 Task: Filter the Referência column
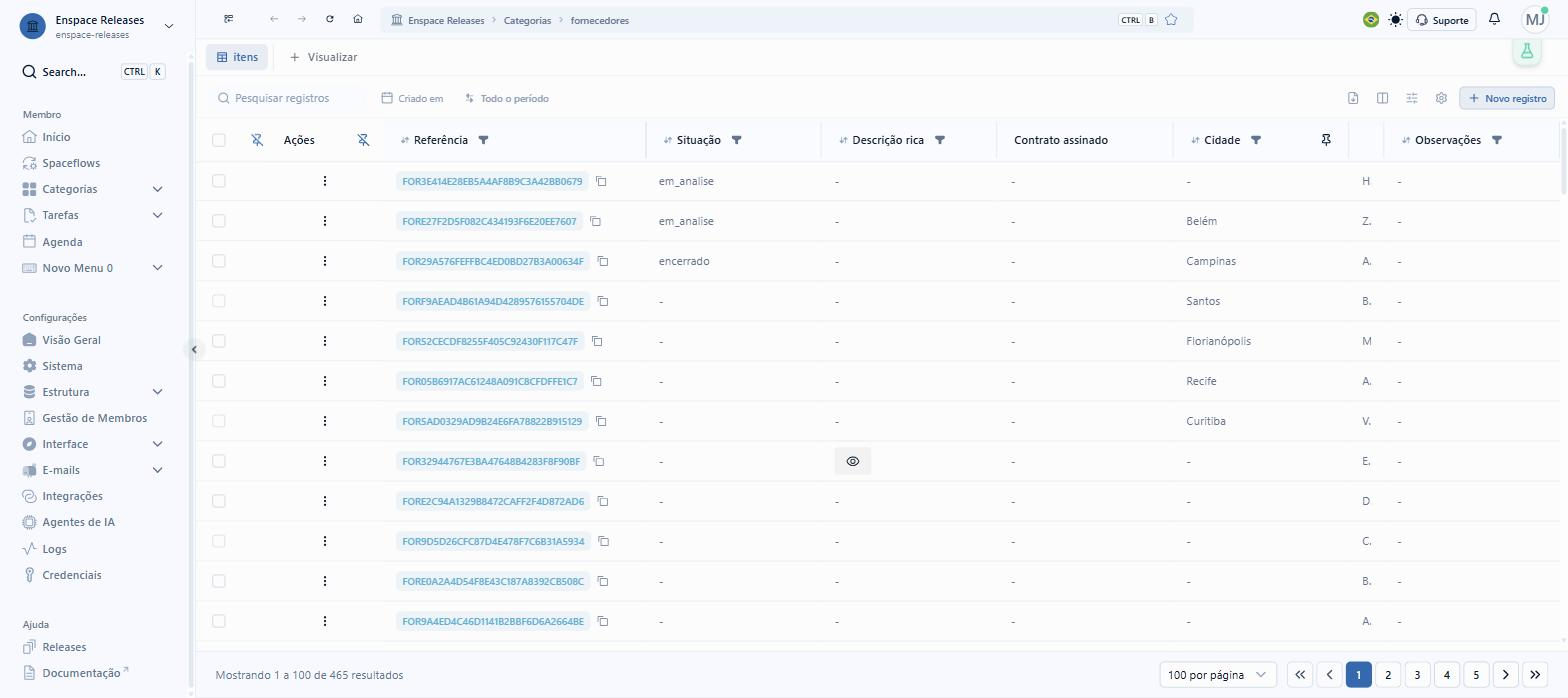click(x=484, y=140)
